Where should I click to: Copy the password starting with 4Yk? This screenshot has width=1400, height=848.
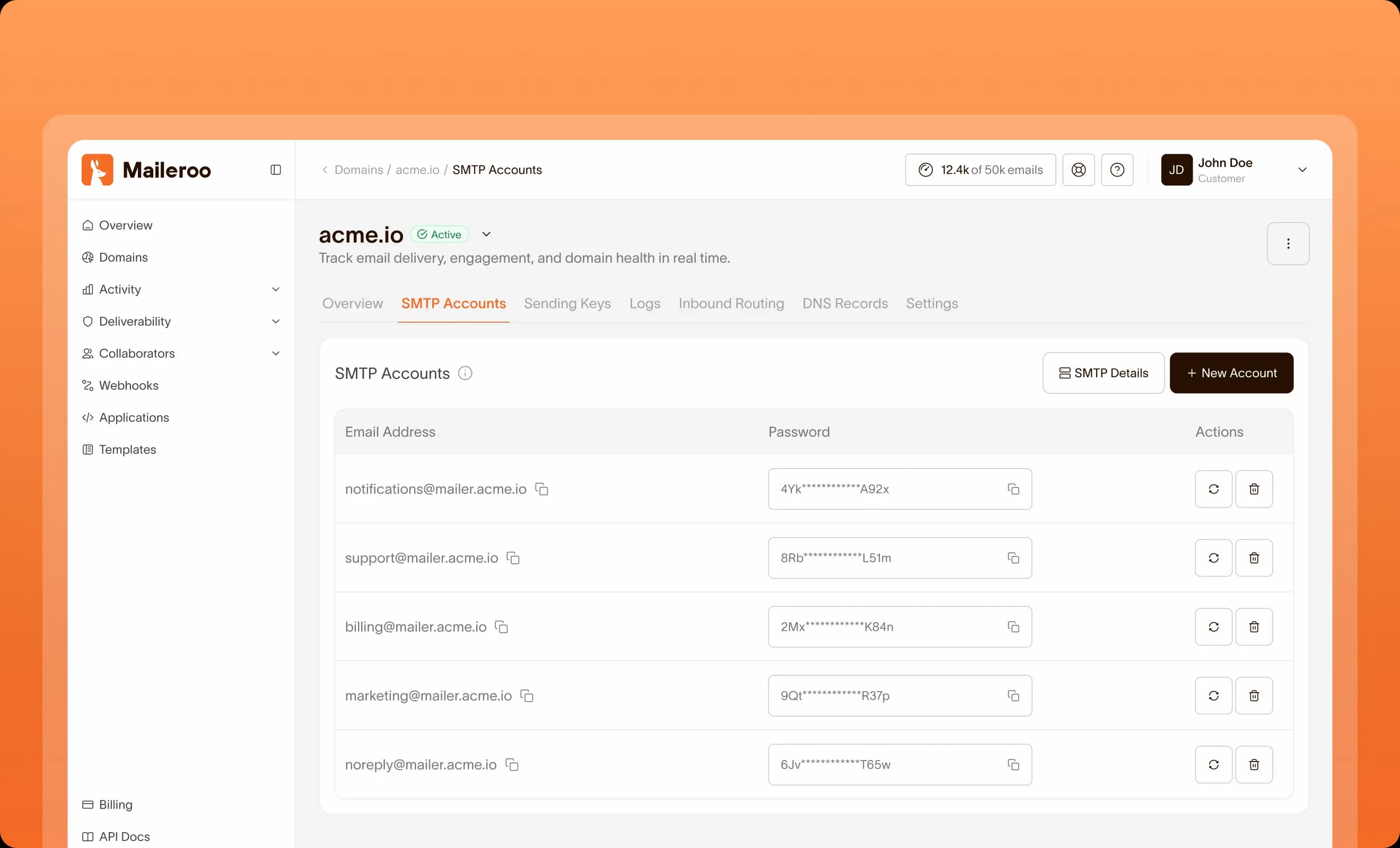click(1013, 489)
